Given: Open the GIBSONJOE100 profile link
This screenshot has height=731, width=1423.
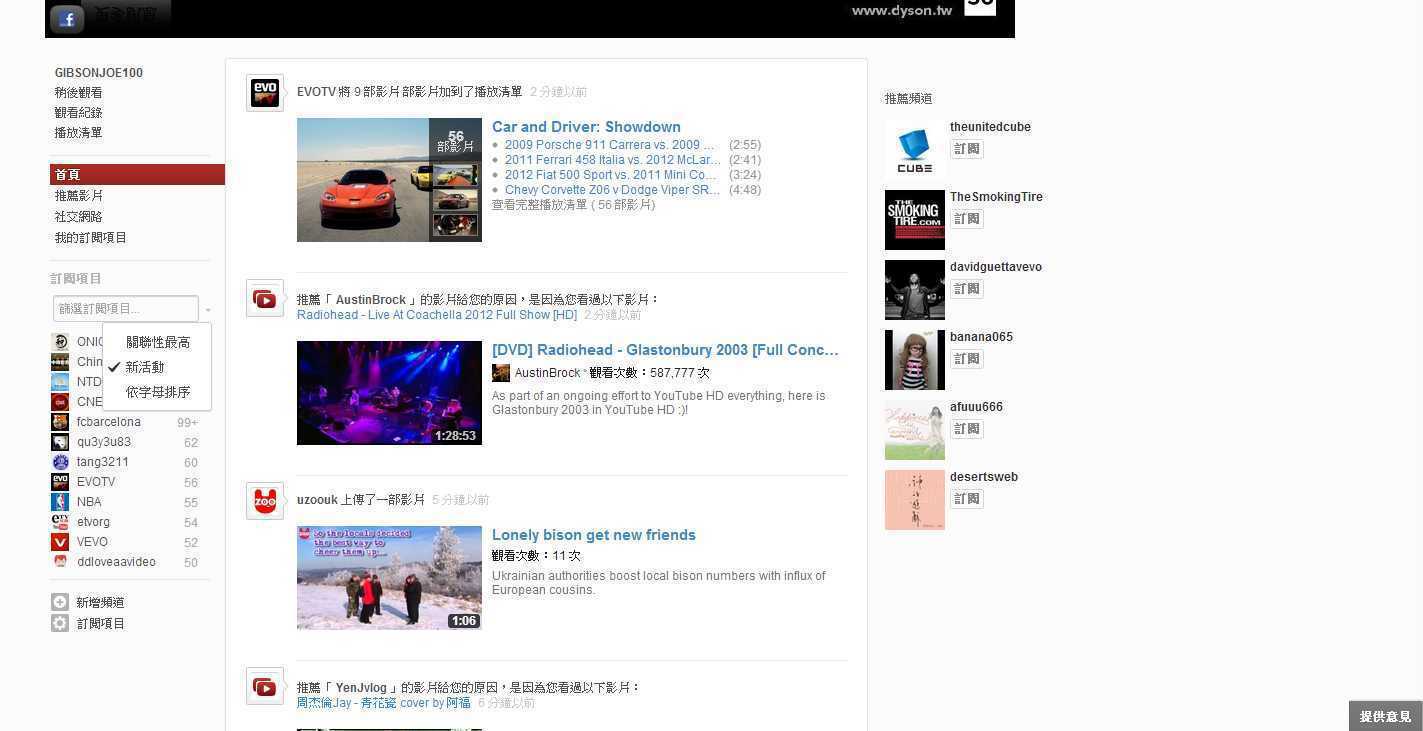Looking at the screenshot, I should (99, 73).
